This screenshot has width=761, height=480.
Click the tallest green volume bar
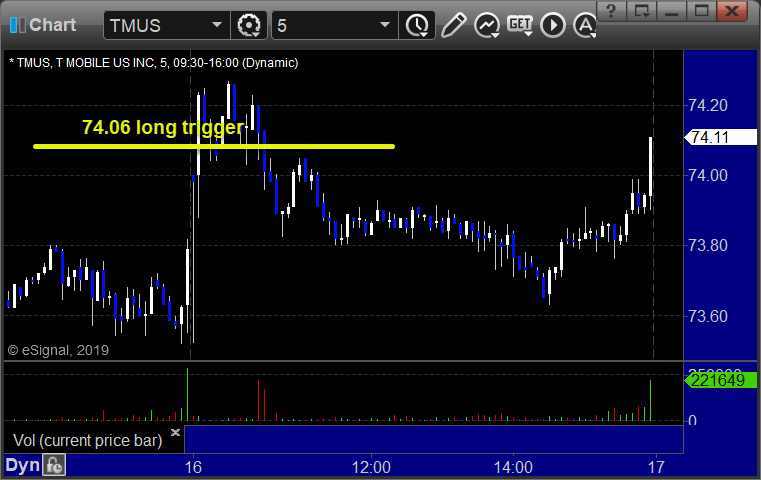(x=187, y=394)
